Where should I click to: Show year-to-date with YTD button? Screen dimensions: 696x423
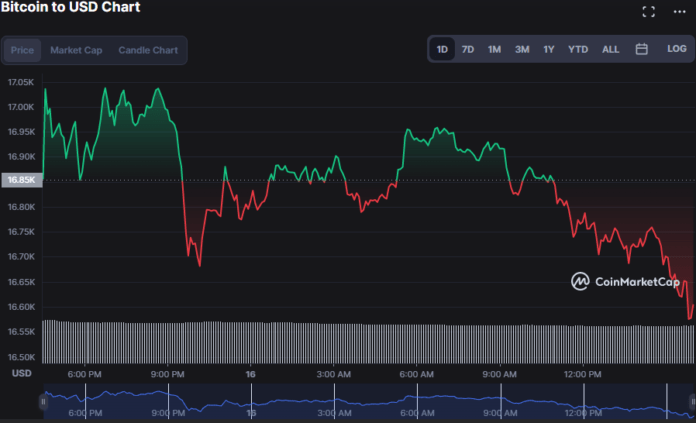coord(578,49)
